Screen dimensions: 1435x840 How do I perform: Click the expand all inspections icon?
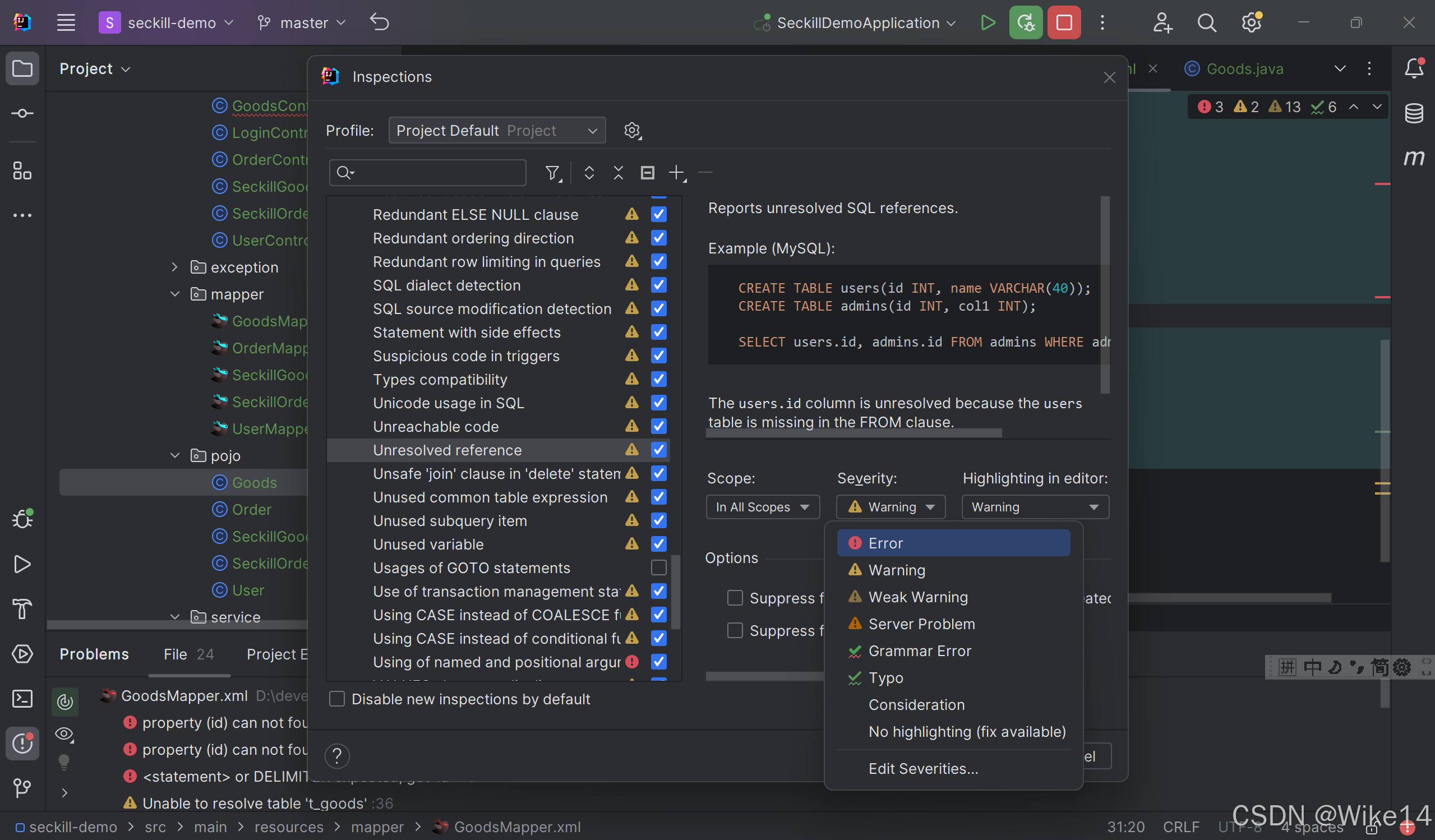pyautogui.click(x=589, y=173)
